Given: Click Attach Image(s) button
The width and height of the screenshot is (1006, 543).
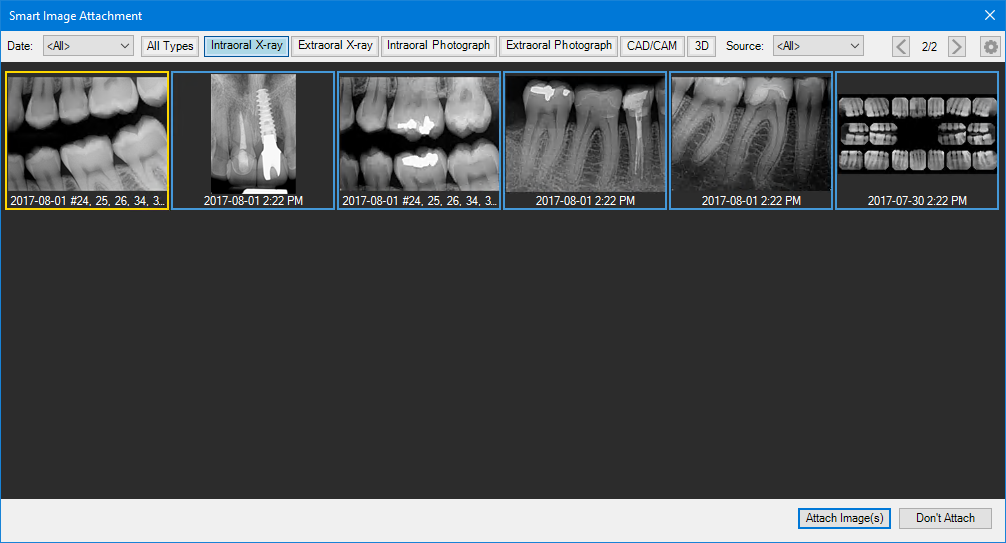Looking at the screenshot, I should pyautogui.click(x=844, y=518).
